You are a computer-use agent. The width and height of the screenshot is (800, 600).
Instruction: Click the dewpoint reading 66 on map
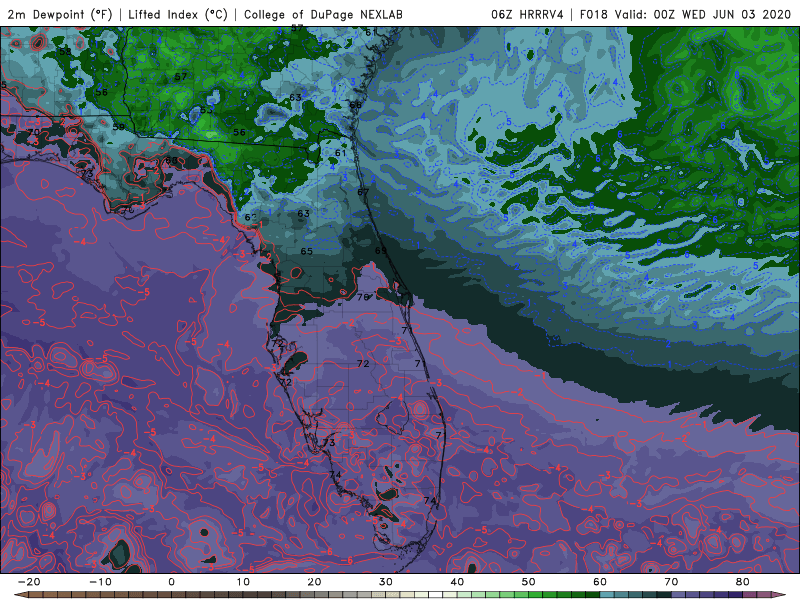click(356, 105)
